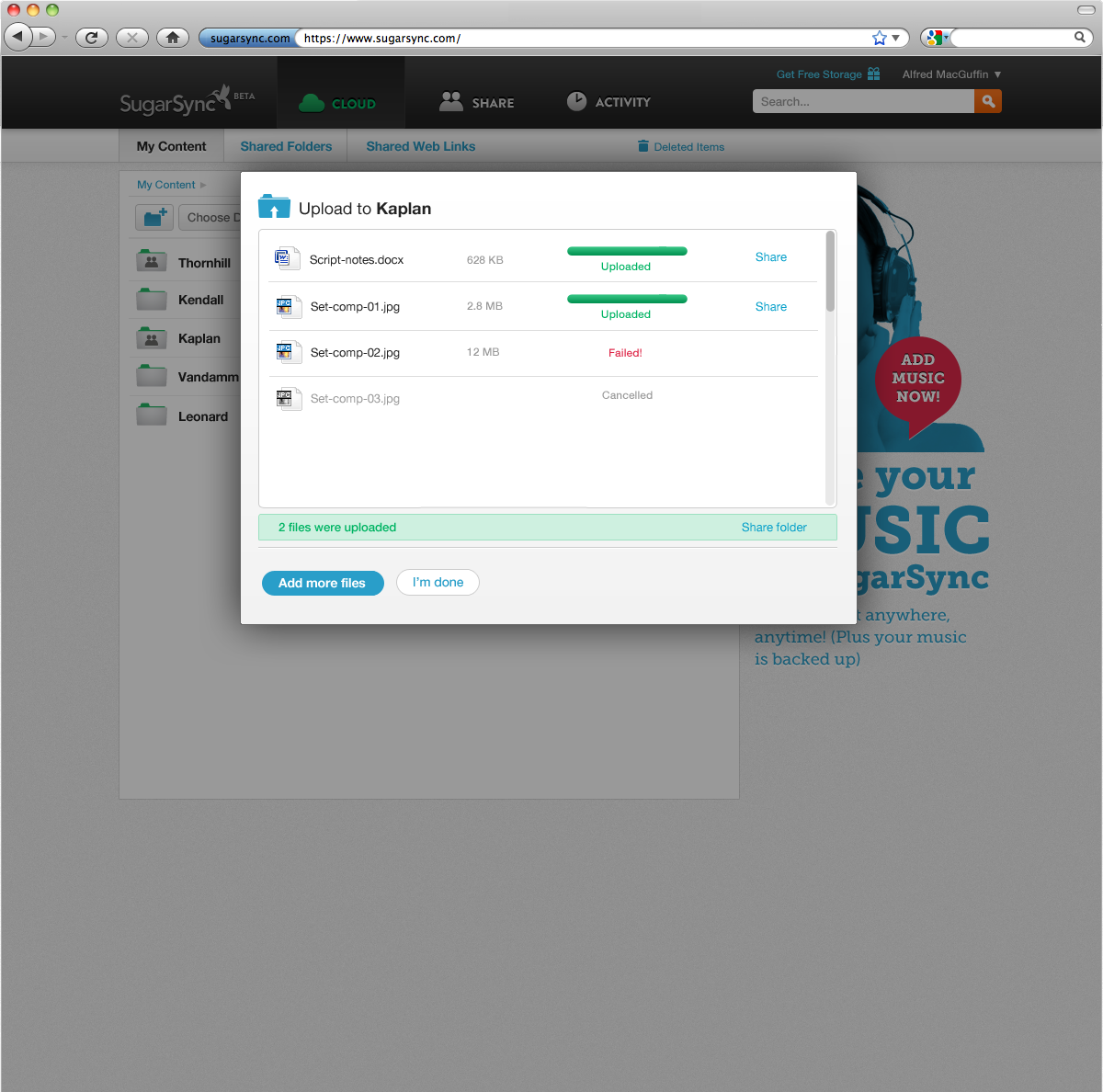Open the Kendall folder

coord(200,300)
